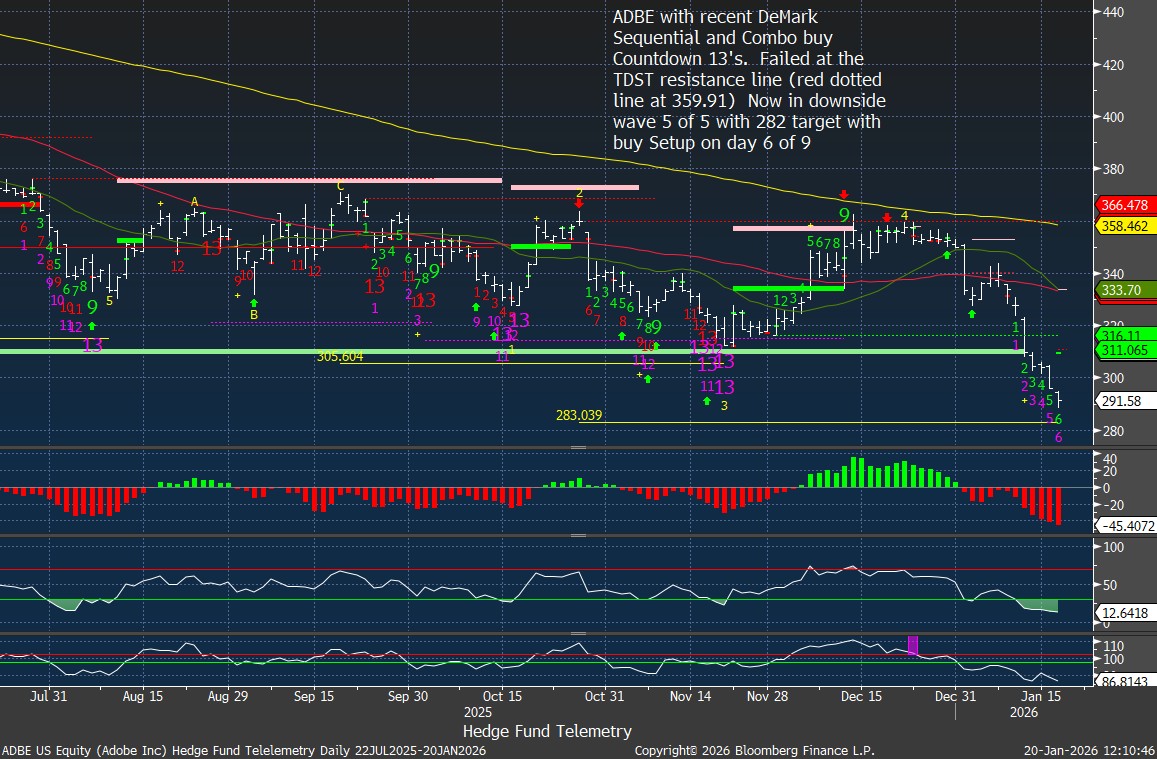
Task: Select the ADBE DeMark annotation text box
Action: (x=748, y=80)
